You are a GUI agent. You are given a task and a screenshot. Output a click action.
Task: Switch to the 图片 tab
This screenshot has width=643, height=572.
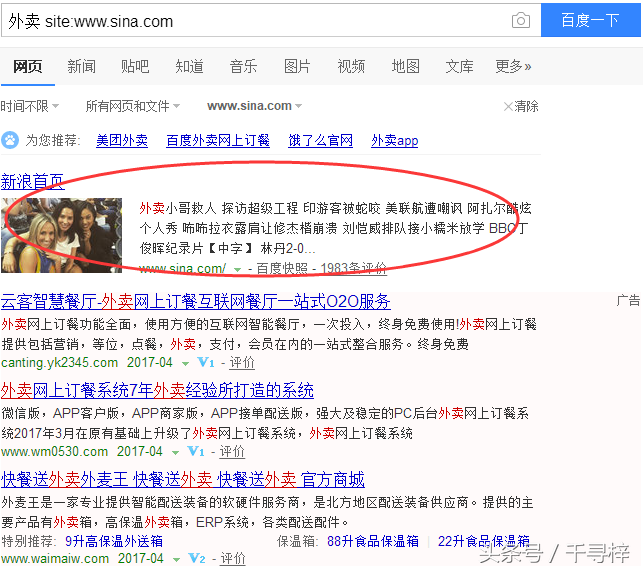(x=297, y=66)
